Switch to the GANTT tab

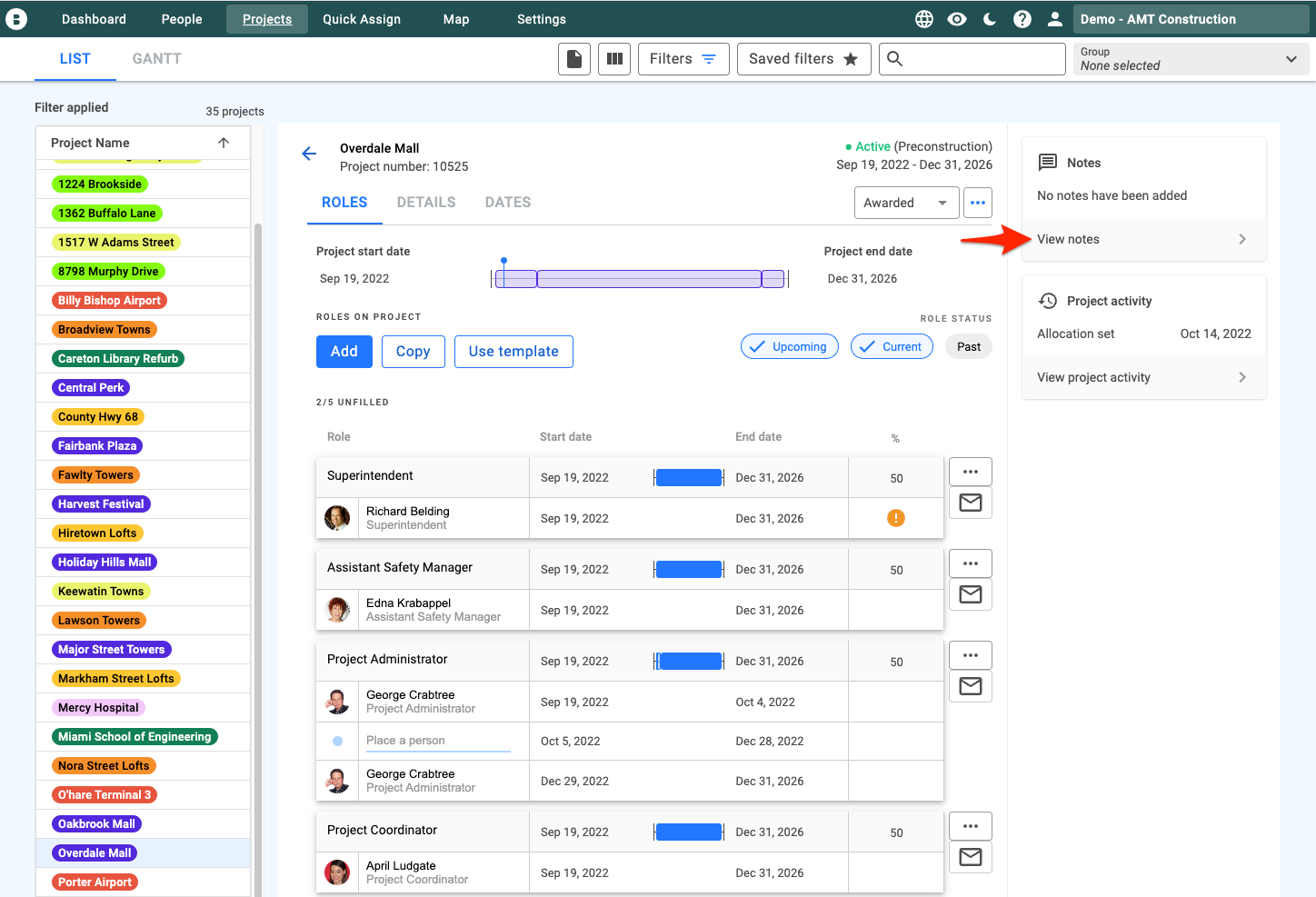(156, 58)
